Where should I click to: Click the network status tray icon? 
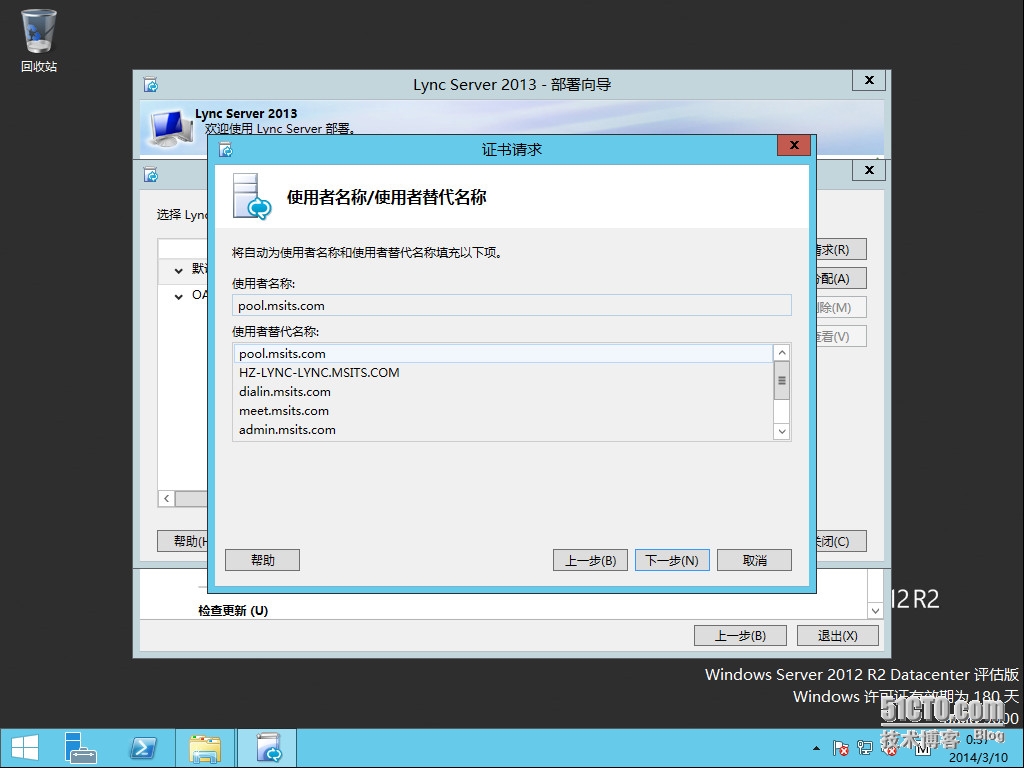tap(865, 748)
